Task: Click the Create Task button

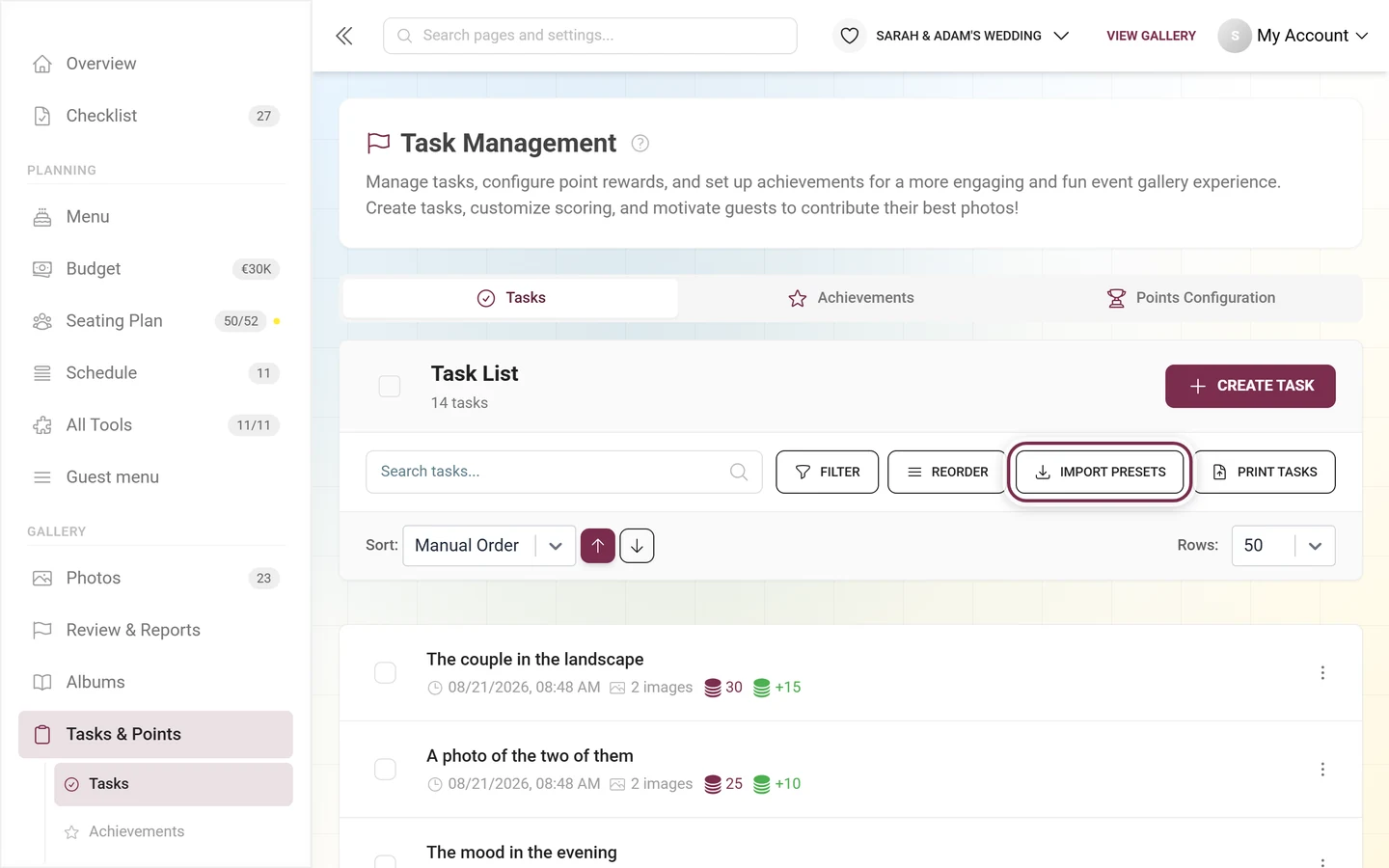Action: pyautogui.click(x=1250, y=386)
